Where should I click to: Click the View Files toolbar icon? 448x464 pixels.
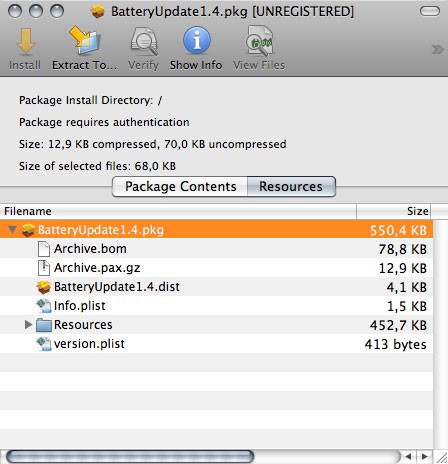259,41
